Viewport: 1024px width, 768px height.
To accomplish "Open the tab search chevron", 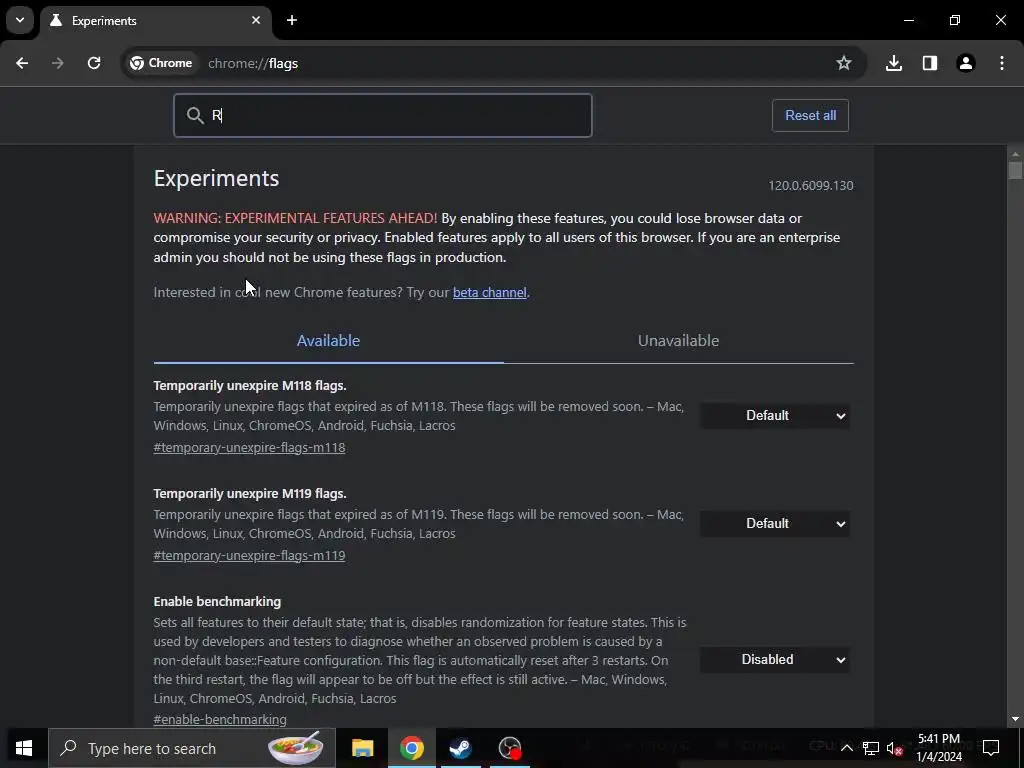I will 20,20.
